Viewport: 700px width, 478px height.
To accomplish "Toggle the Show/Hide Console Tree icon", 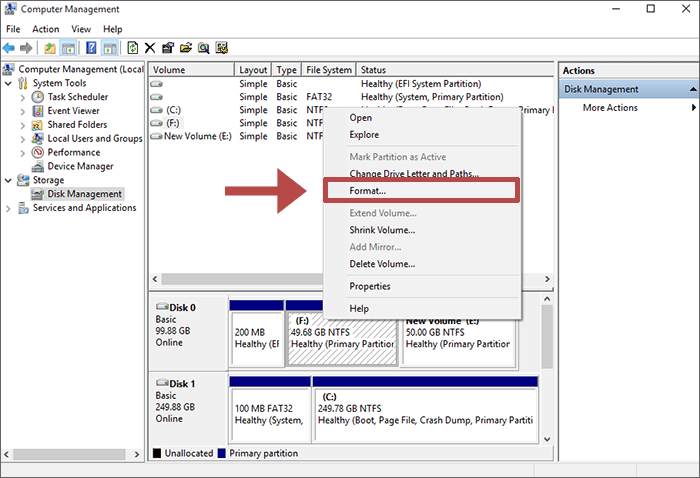I will tap(68, 48).
